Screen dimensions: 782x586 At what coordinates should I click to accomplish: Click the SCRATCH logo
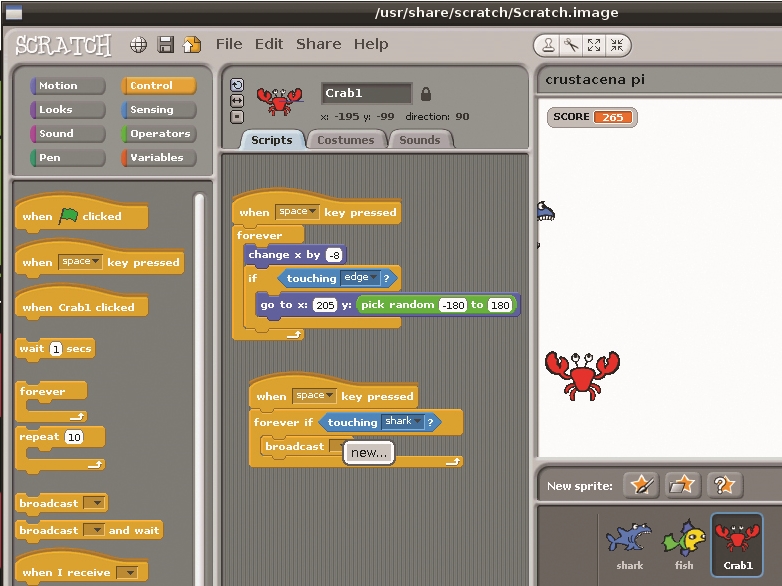tap(63, 45)
